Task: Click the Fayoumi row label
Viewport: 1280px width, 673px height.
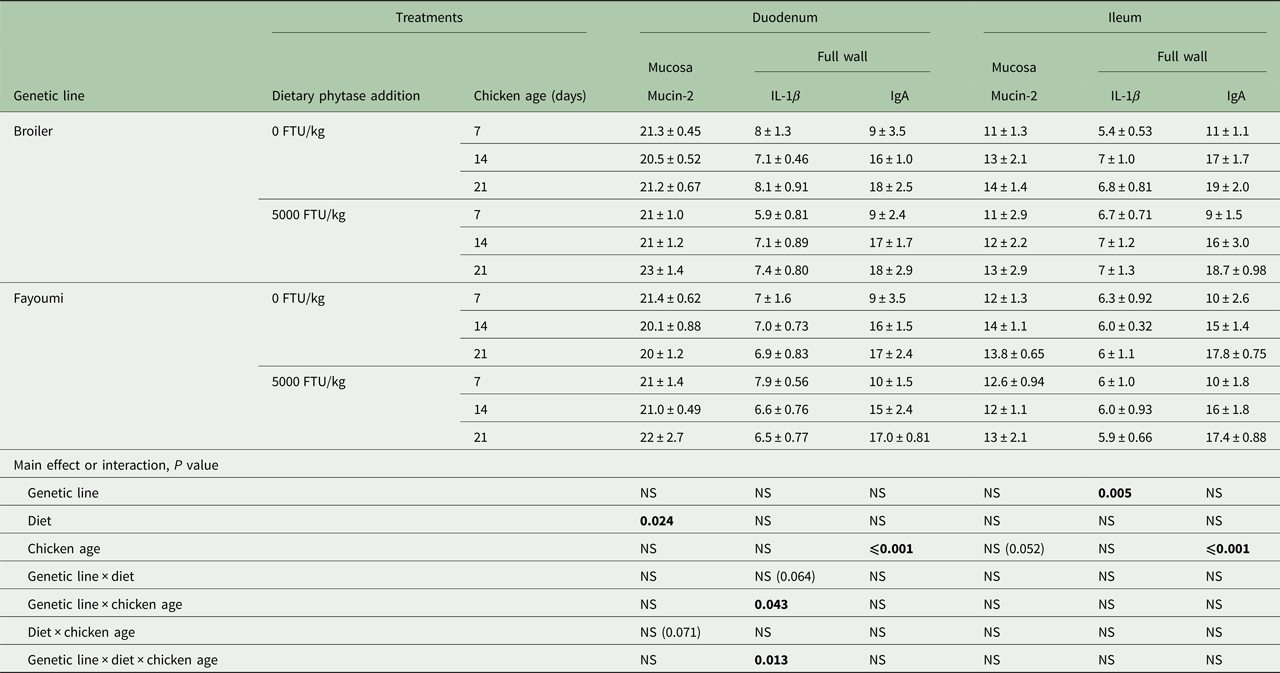Action: [38, 298]
